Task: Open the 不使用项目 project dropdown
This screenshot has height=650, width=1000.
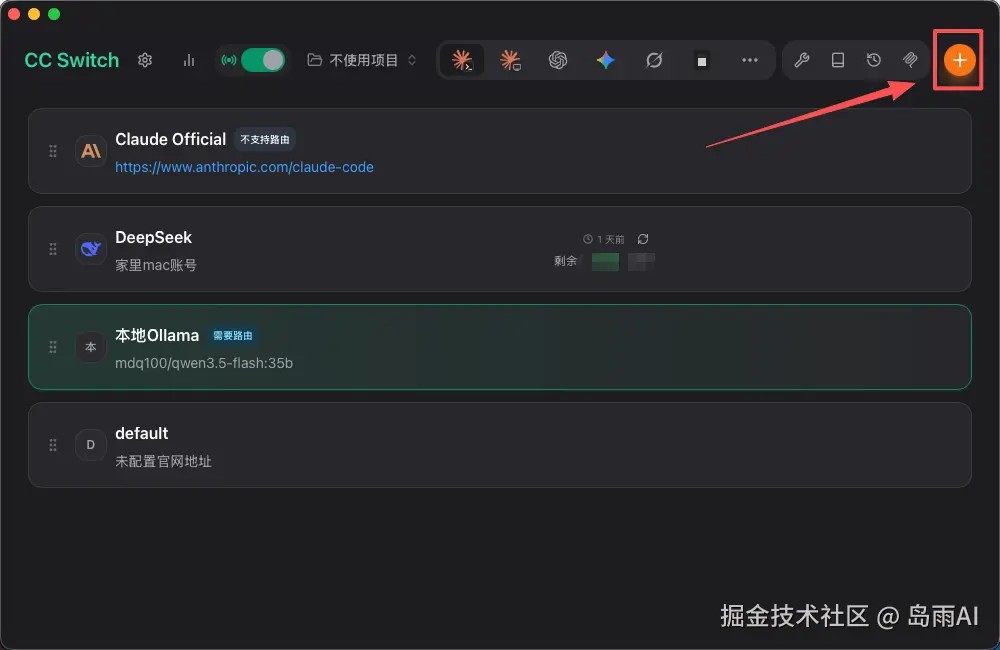Action: tap(362, 60)
